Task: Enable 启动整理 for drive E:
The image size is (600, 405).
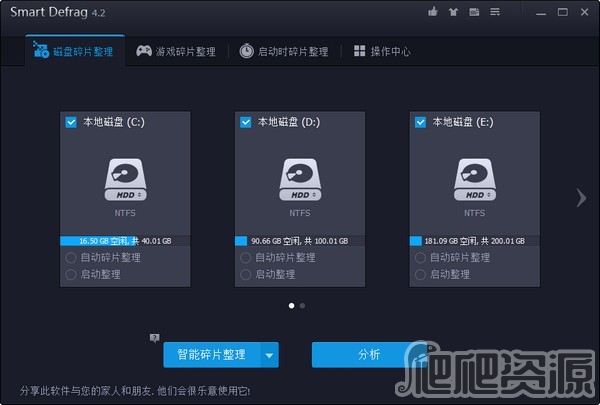Action: coord(420,274)
